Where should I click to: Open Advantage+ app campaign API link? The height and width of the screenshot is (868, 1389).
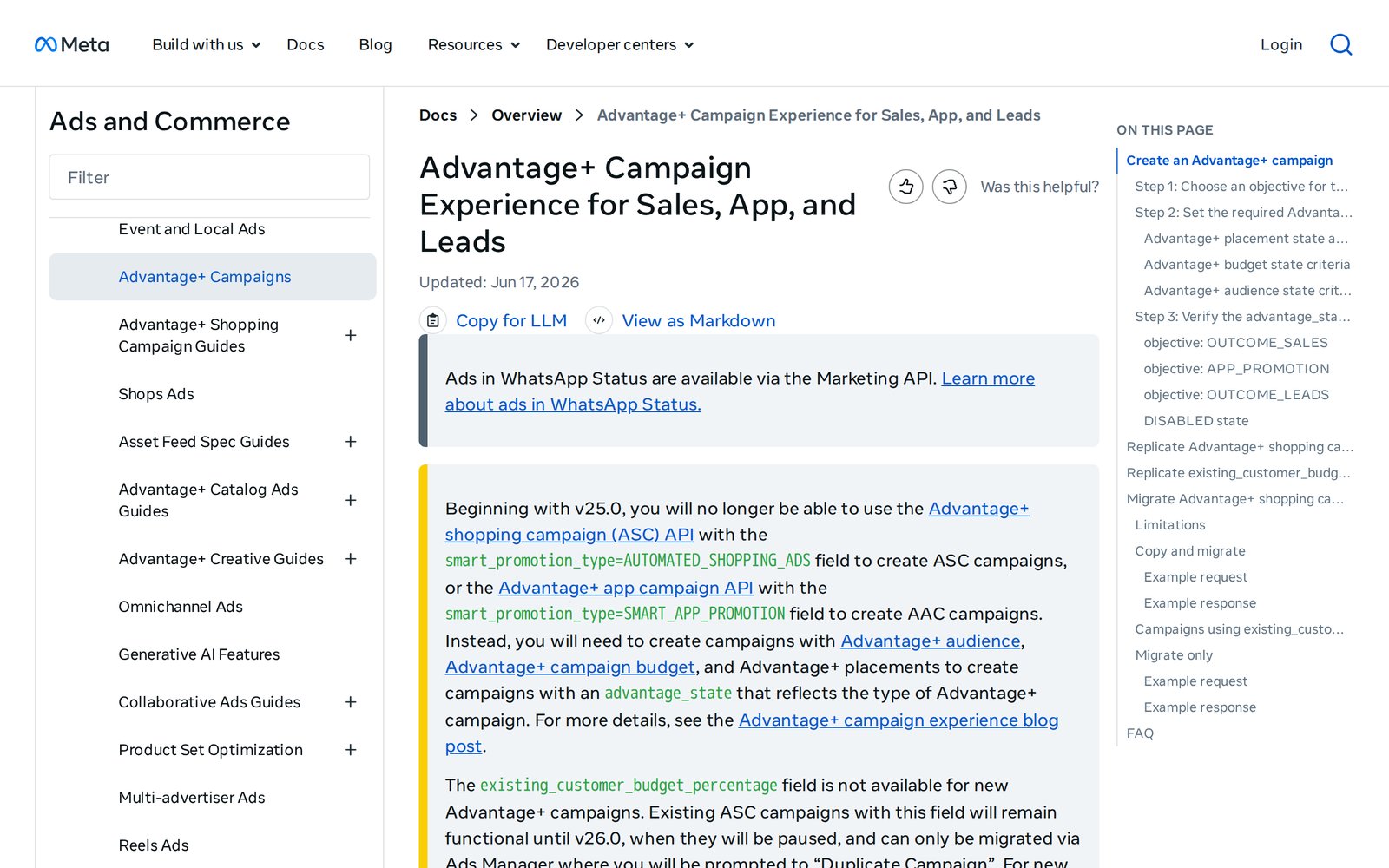(626, 588)
